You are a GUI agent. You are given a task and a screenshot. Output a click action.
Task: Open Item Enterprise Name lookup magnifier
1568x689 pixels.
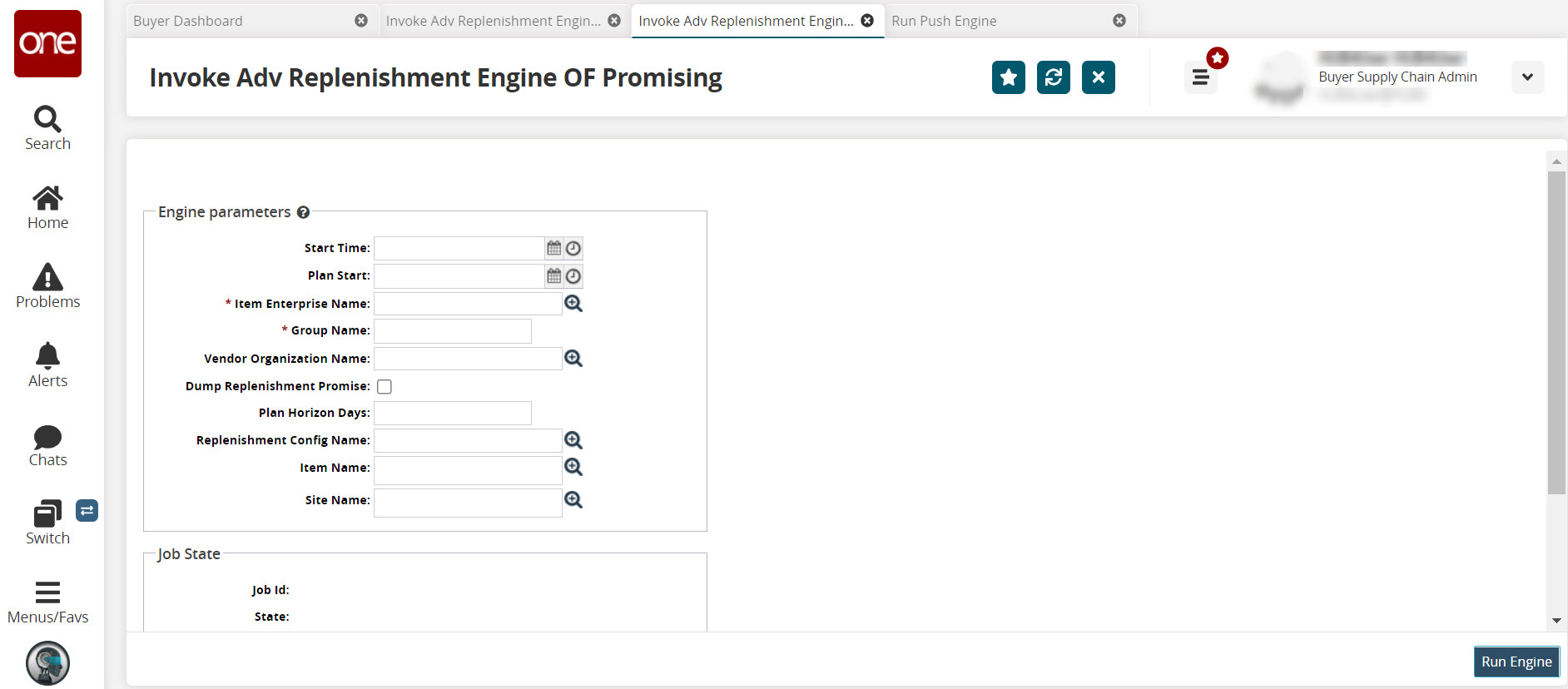point(573,304)
